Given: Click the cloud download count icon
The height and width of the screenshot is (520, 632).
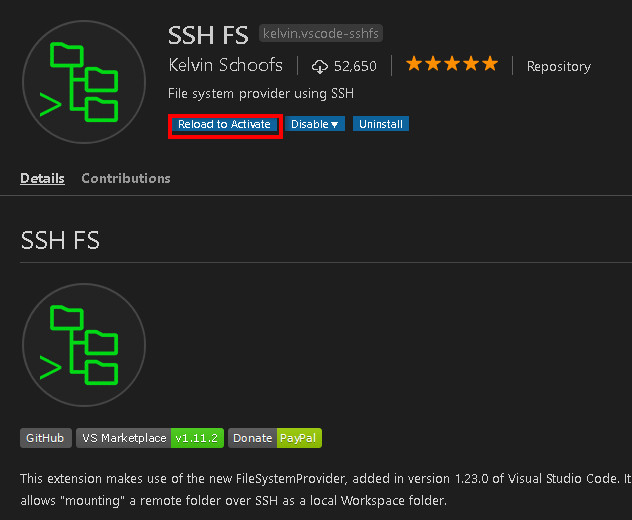Looking at the screenshot, I should [320, 66].
